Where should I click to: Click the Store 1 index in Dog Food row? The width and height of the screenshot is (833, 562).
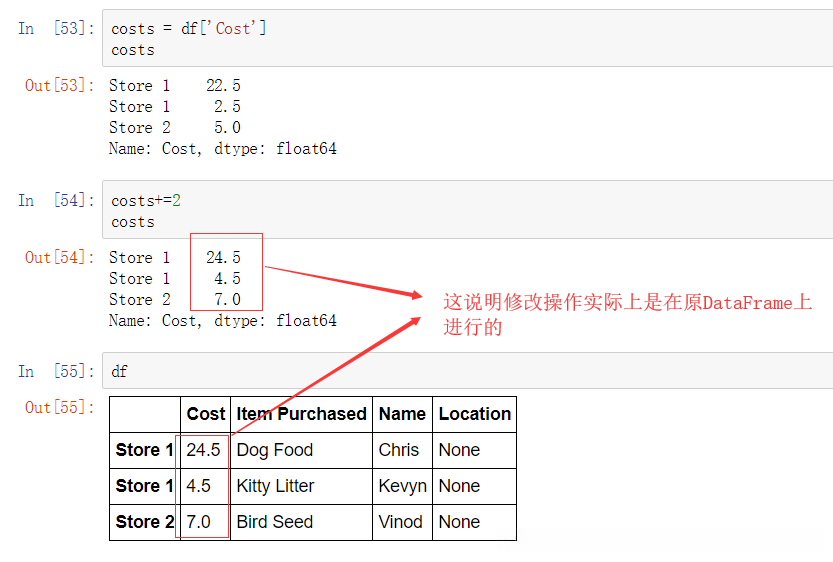[144, 450]
